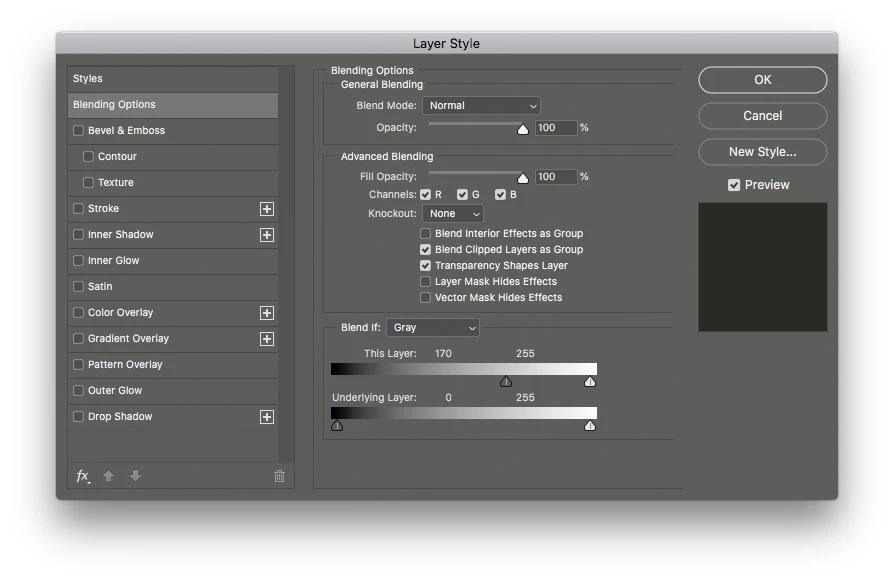Click This Layer black-point slider handle
The height and width of the screenshot is (580, 894).
506,382
